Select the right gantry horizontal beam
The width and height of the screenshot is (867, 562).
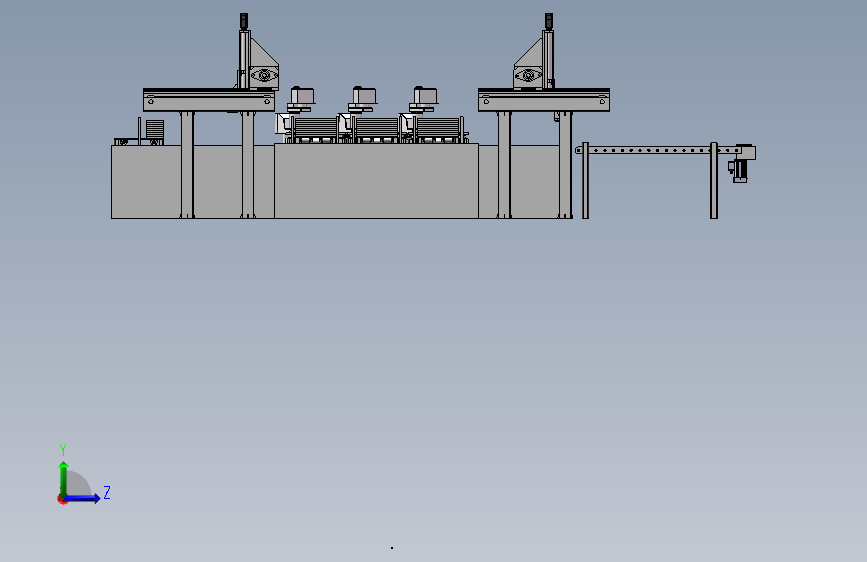coord(544,100)
